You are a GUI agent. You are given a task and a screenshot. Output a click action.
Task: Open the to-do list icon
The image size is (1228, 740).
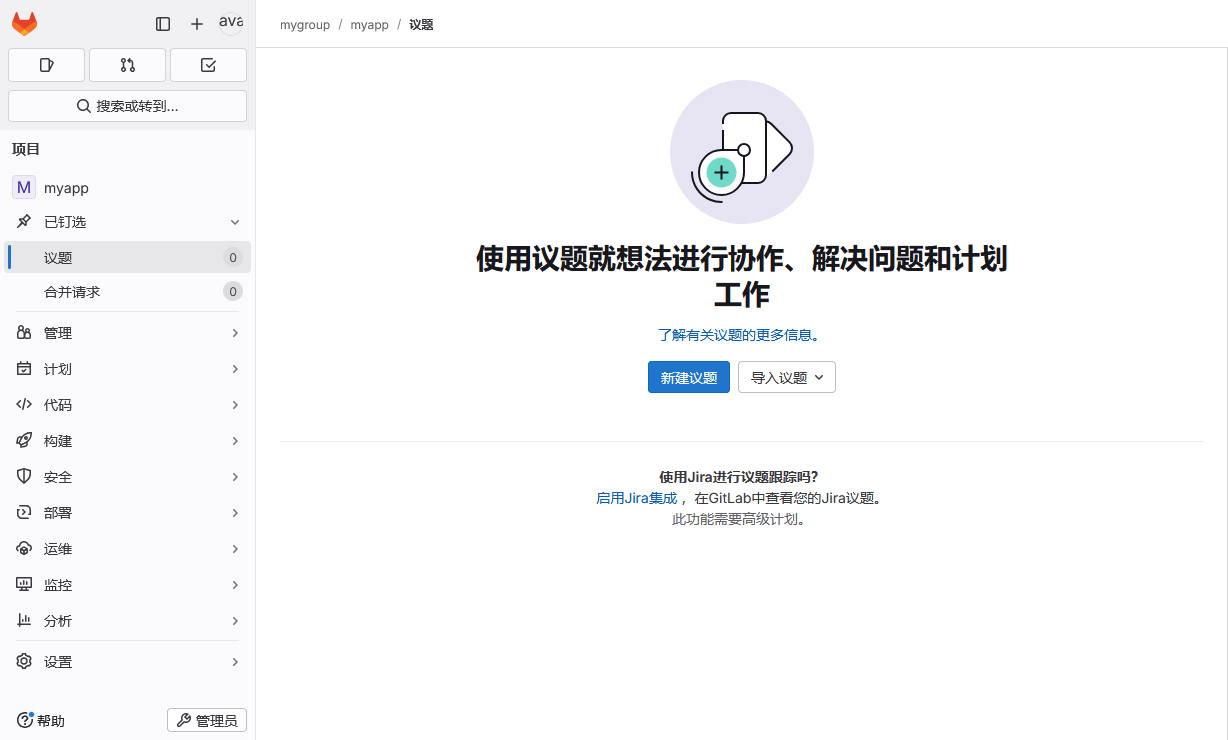tap(208, 65)
